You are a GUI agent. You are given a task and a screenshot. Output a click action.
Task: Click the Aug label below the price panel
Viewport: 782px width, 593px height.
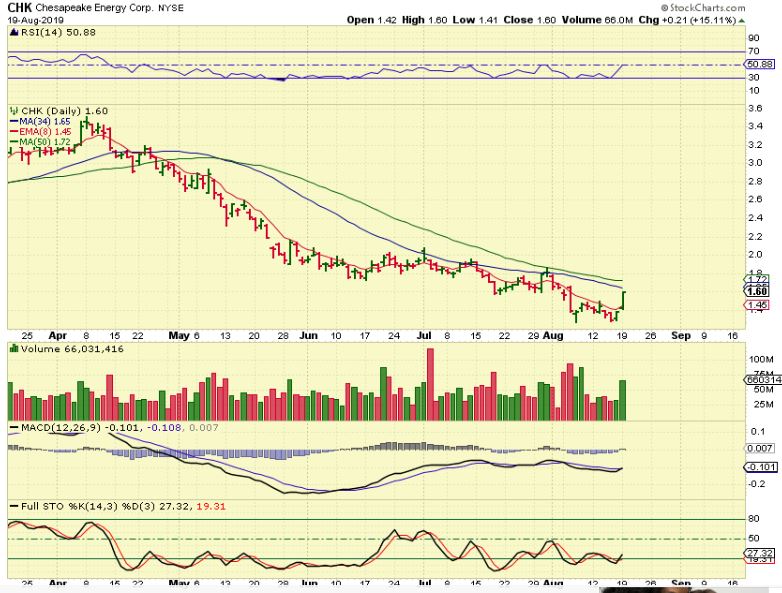[553, 336]
